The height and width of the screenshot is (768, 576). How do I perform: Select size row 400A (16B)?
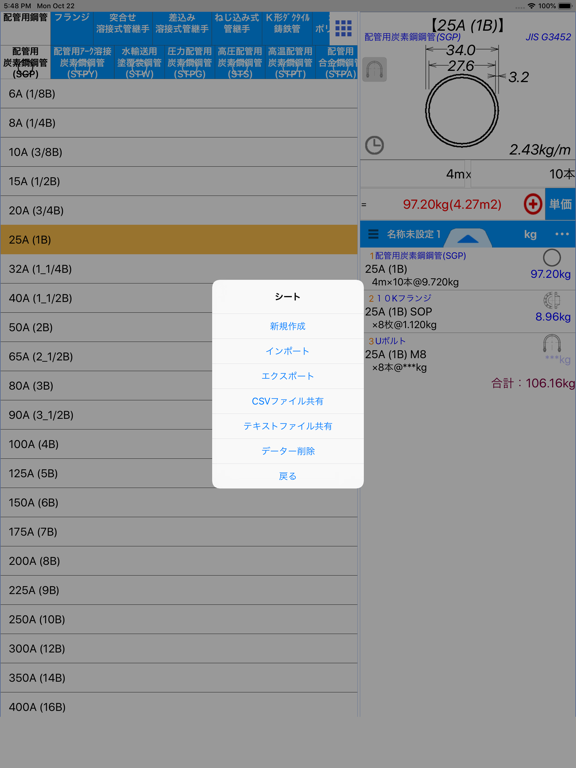[179, 705]
